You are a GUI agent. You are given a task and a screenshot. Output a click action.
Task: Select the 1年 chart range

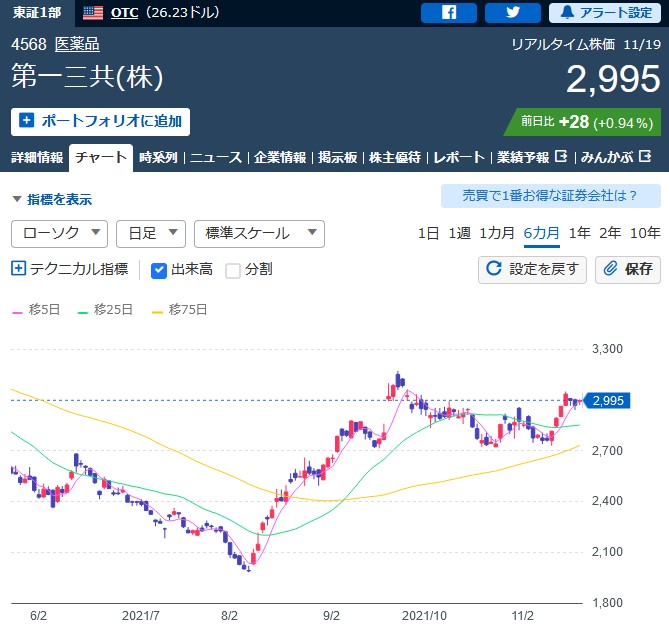coord(579,233)
